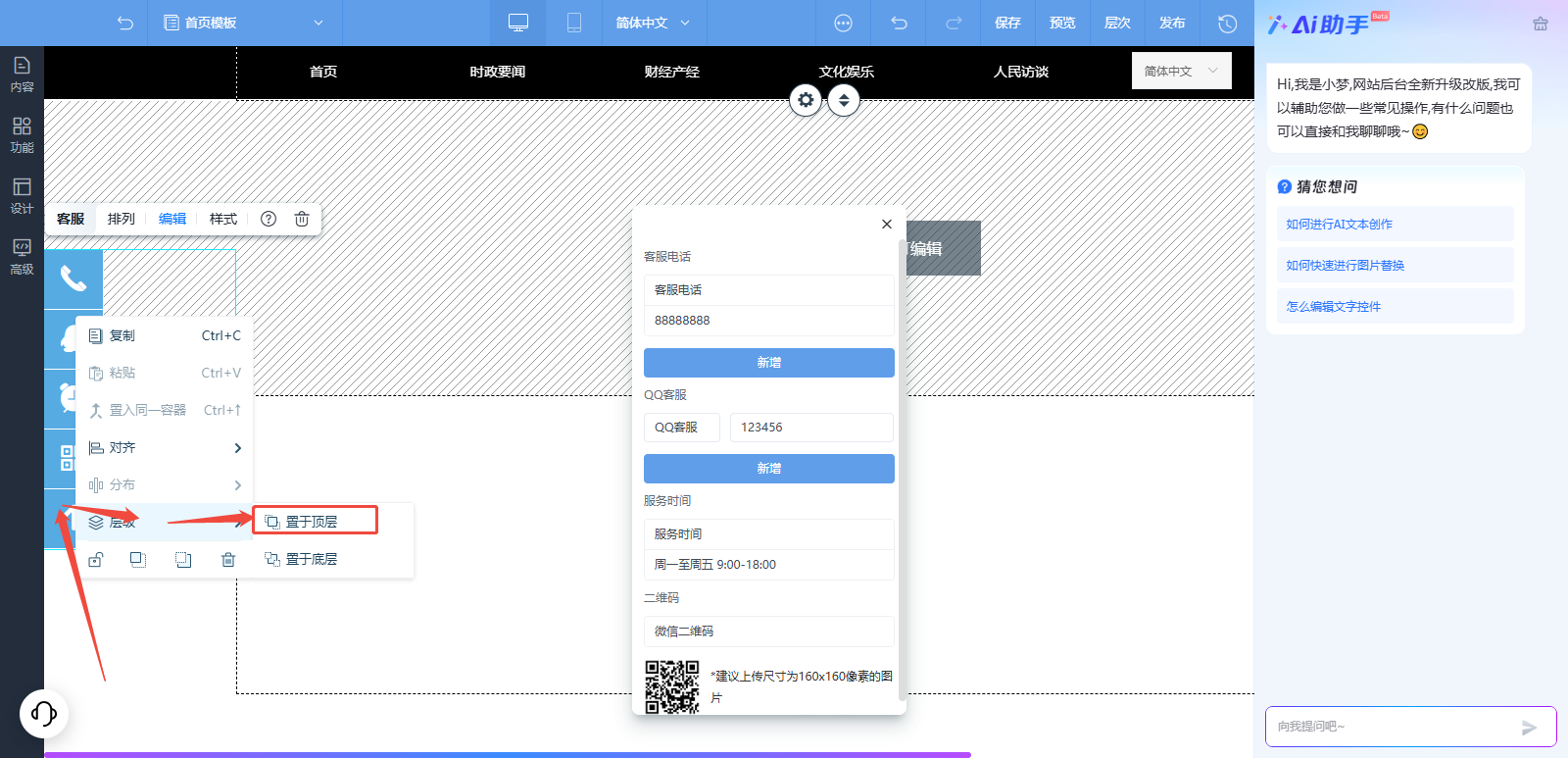Image resolution: width=1568 pixels, height=758 pixels.
Task: Choose 复制 in the context menu
Action: pos(165,336)
